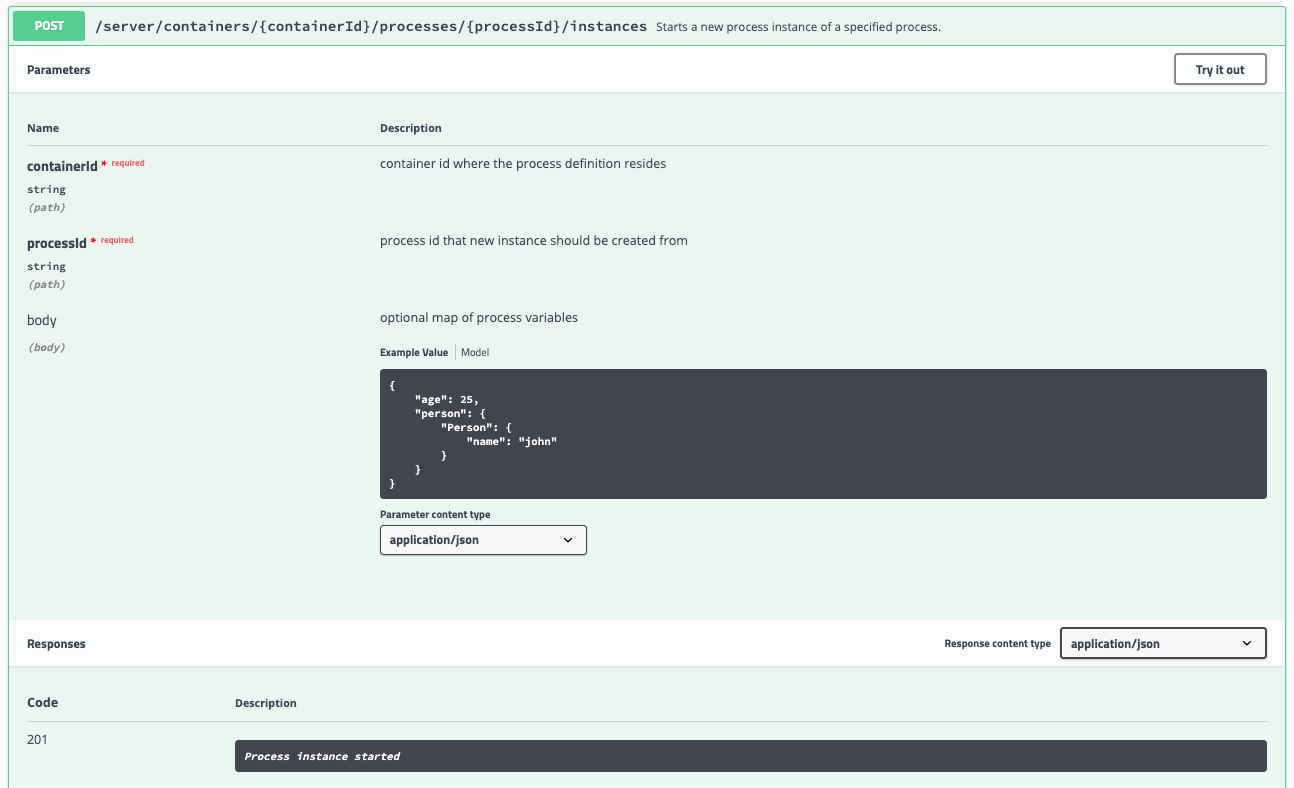The height and width of the screenshot is (788, 1294).
Task: Open the Parameter content type dropdown
Action: tap(483, 540)
